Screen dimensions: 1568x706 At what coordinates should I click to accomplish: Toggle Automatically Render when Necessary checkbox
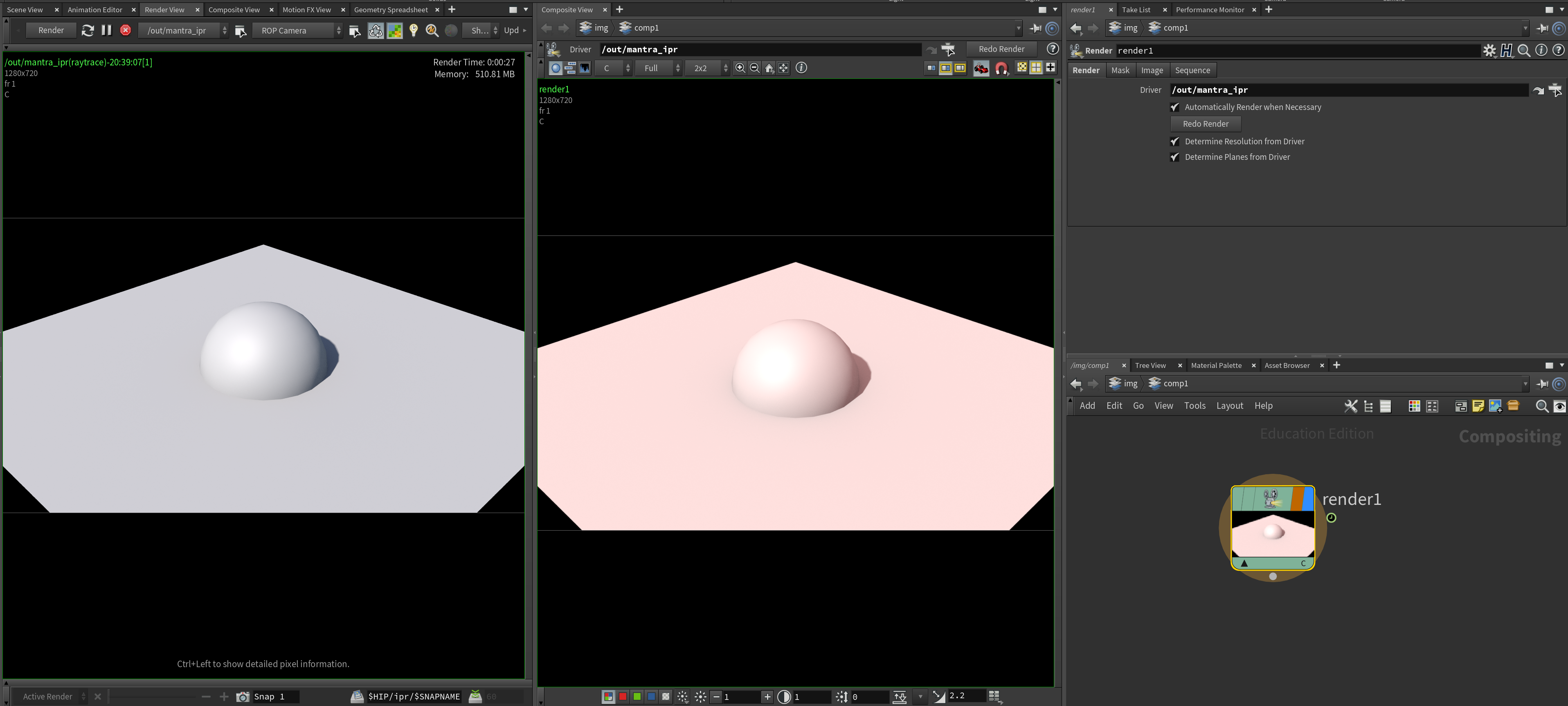tap(1175, 107)
